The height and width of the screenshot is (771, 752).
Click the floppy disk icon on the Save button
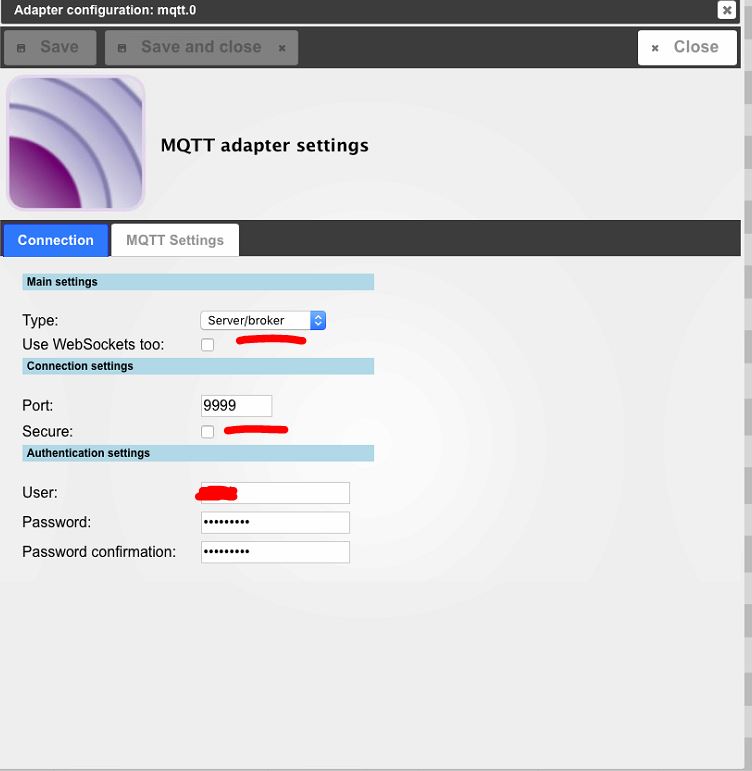pos(22,48)
